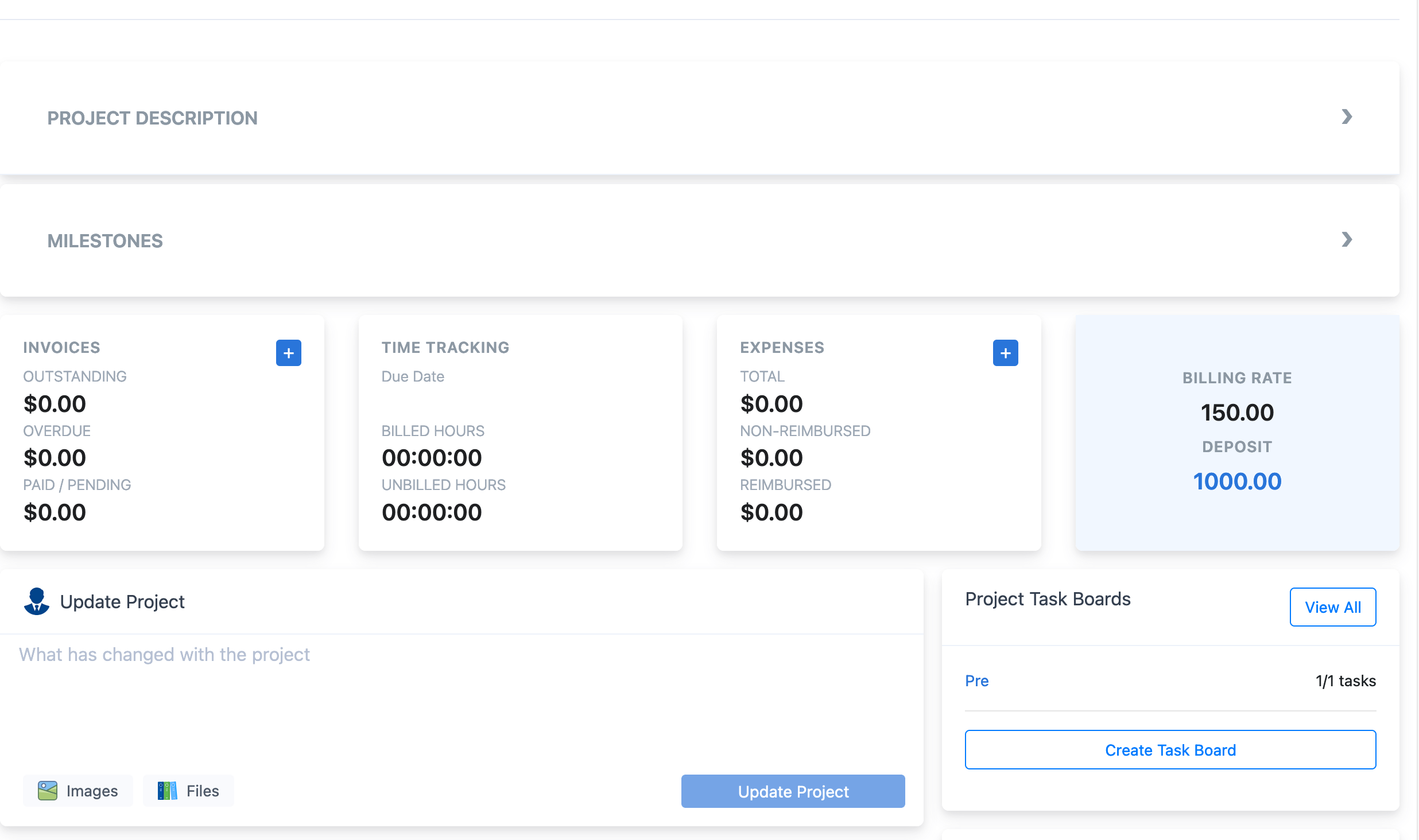Click the Files binder icon

point(167,791)
